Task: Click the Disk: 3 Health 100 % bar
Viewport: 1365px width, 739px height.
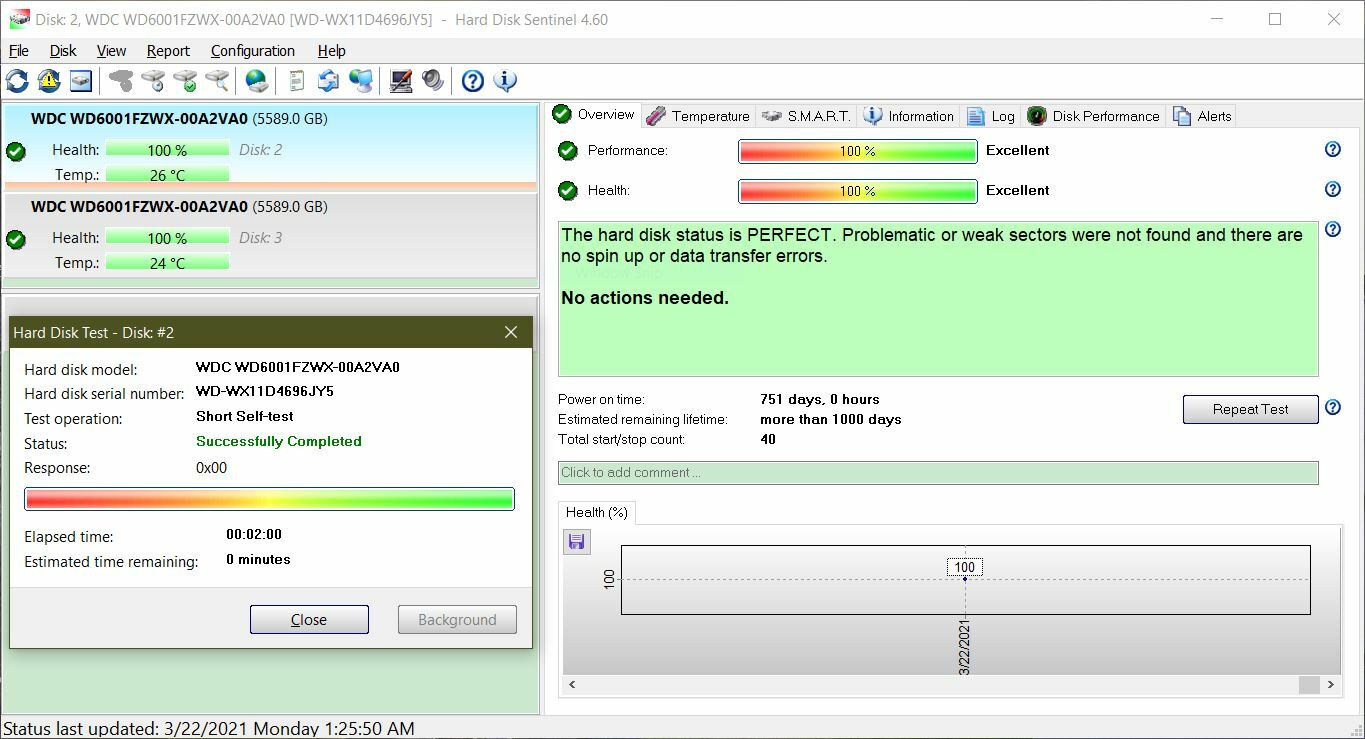Action: 167,238
